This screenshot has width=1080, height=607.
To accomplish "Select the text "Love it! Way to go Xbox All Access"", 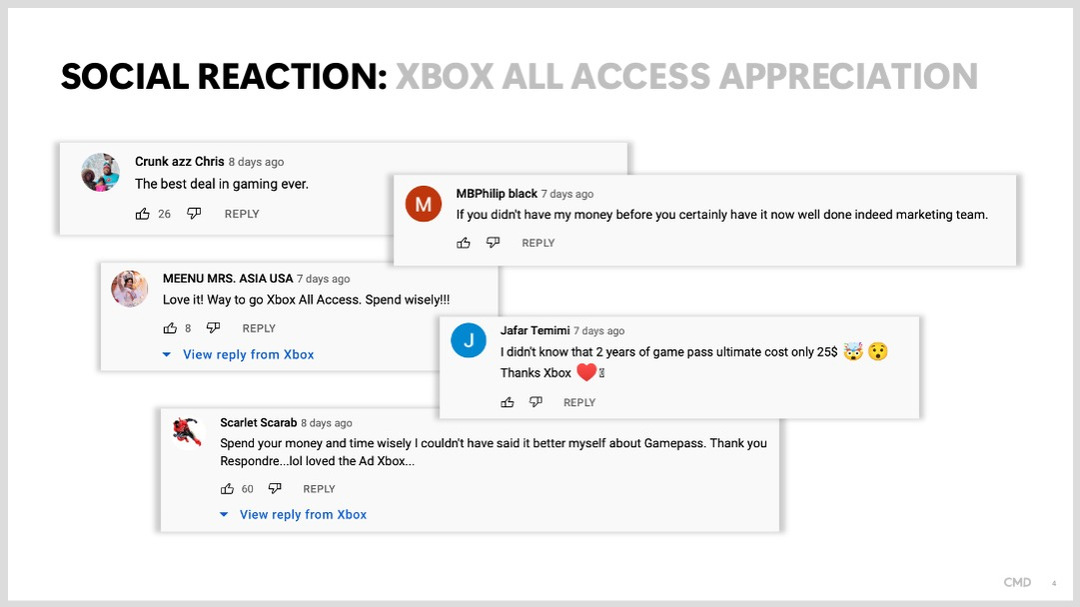I will click(262, 300).
